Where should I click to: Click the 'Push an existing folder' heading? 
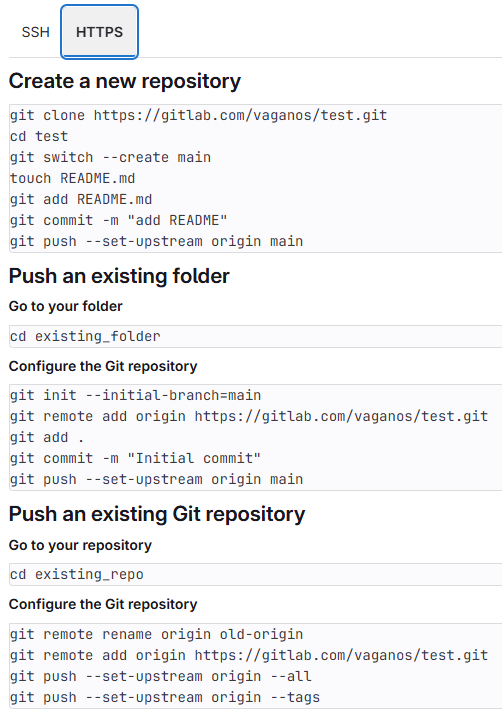coord(119,276)
